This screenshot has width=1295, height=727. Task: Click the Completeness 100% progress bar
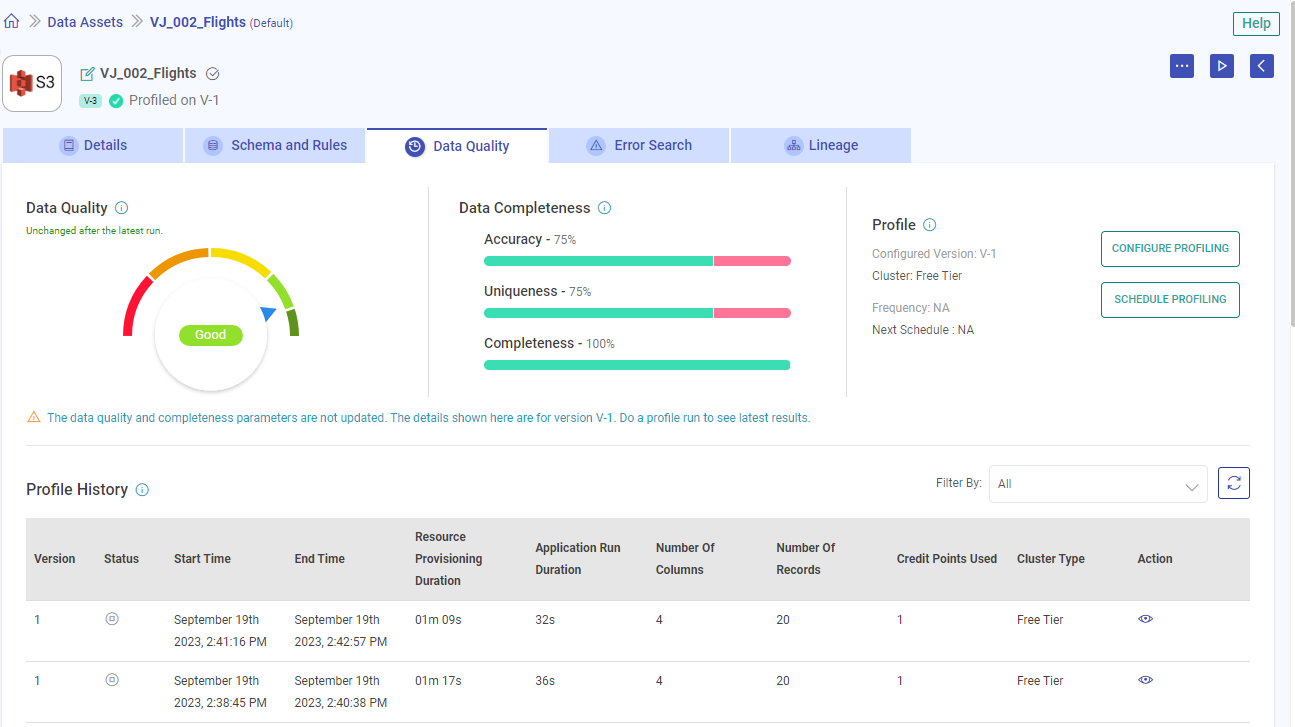[x=637, y=364]
